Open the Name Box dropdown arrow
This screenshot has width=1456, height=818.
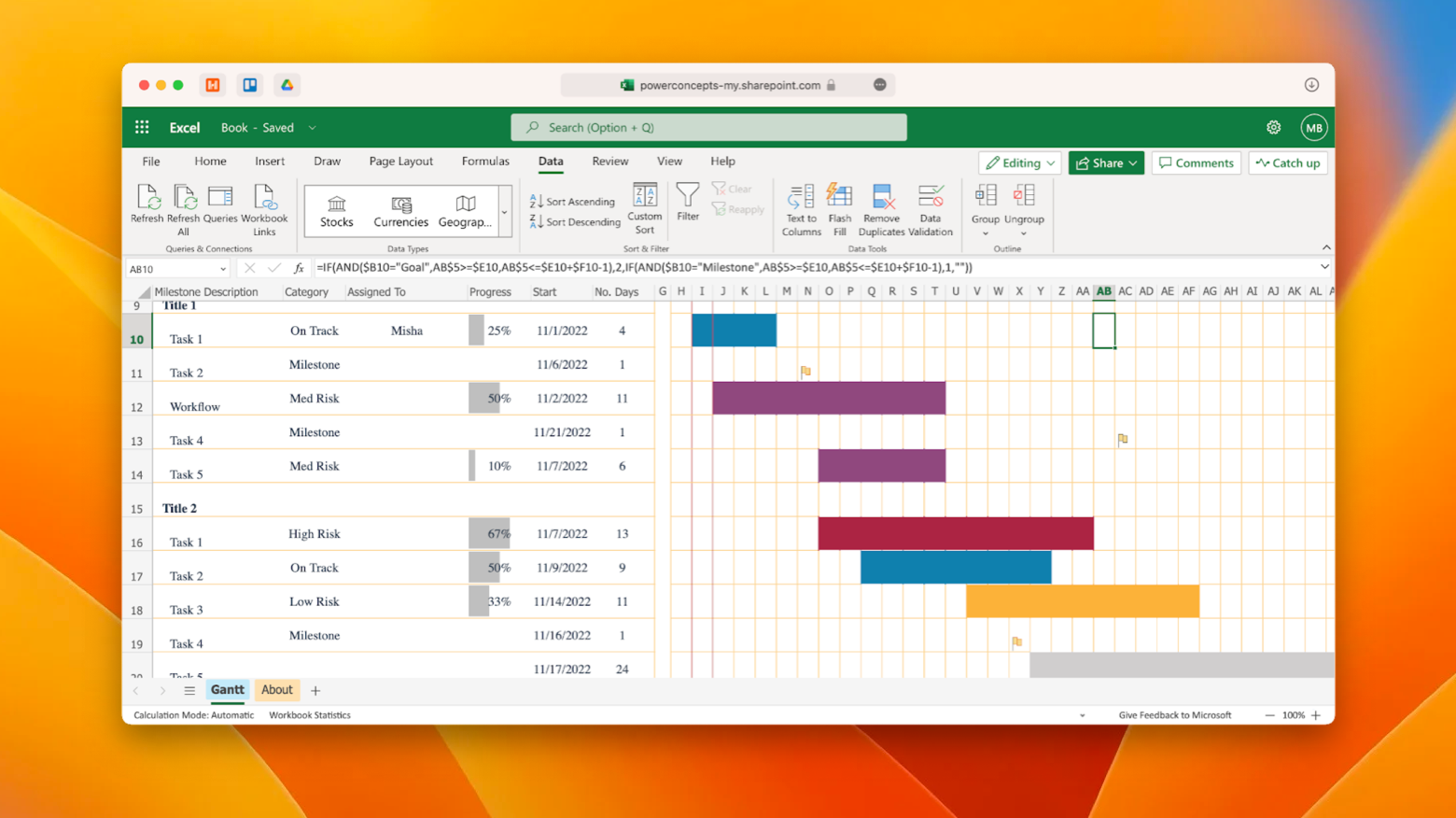(222, 269)
